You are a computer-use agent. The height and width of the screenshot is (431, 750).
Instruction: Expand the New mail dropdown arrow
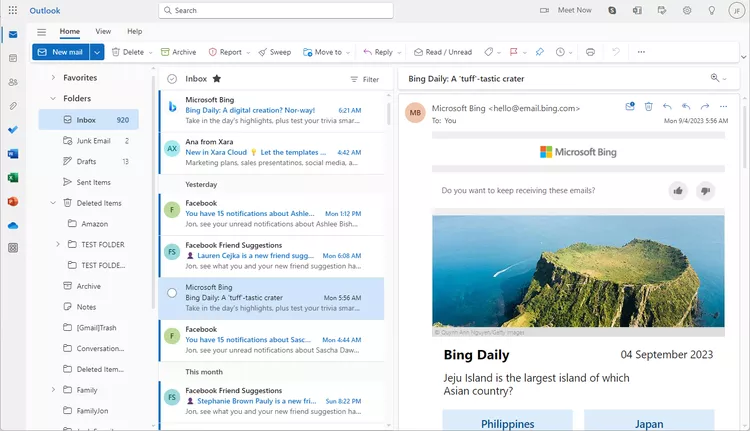(97, 52)
